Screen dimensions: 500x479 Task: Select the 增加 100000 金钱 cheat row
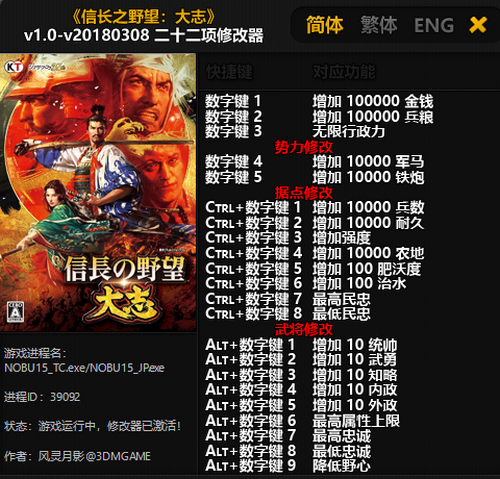[319, 101]
